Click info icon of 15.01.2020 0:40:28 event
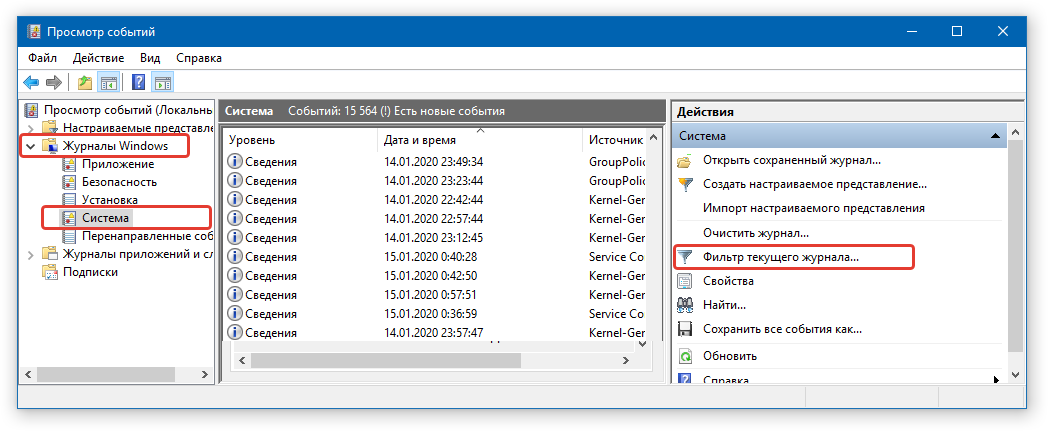This screenshot has height=431, width=1048. coord(235,257)
